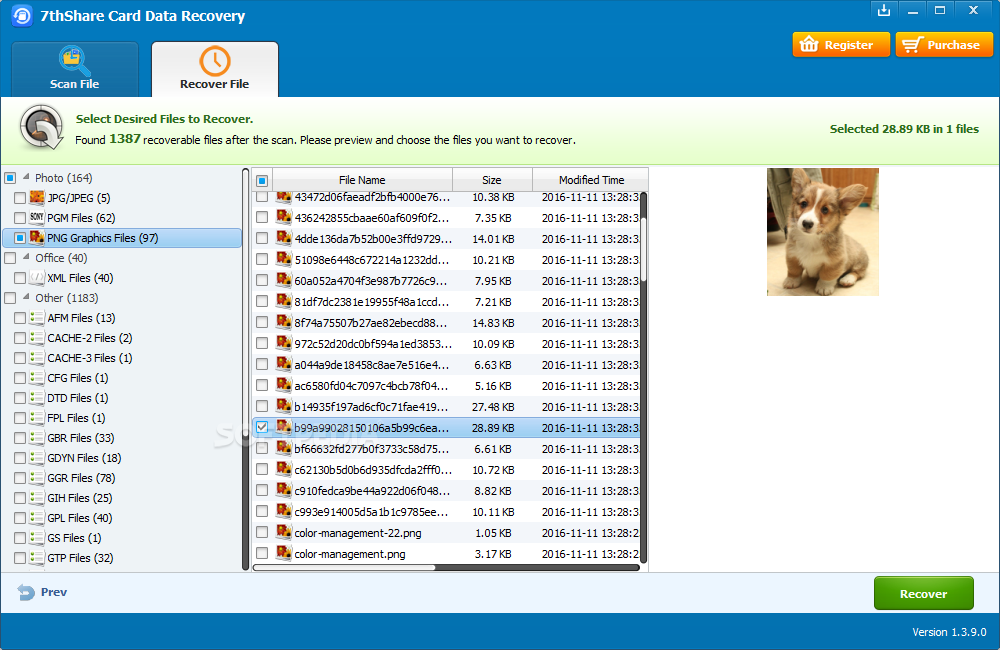The height and width of the screenshot is (650, 1000).
Task: Switch to the Recover File tab
Action: pos(214,69)
